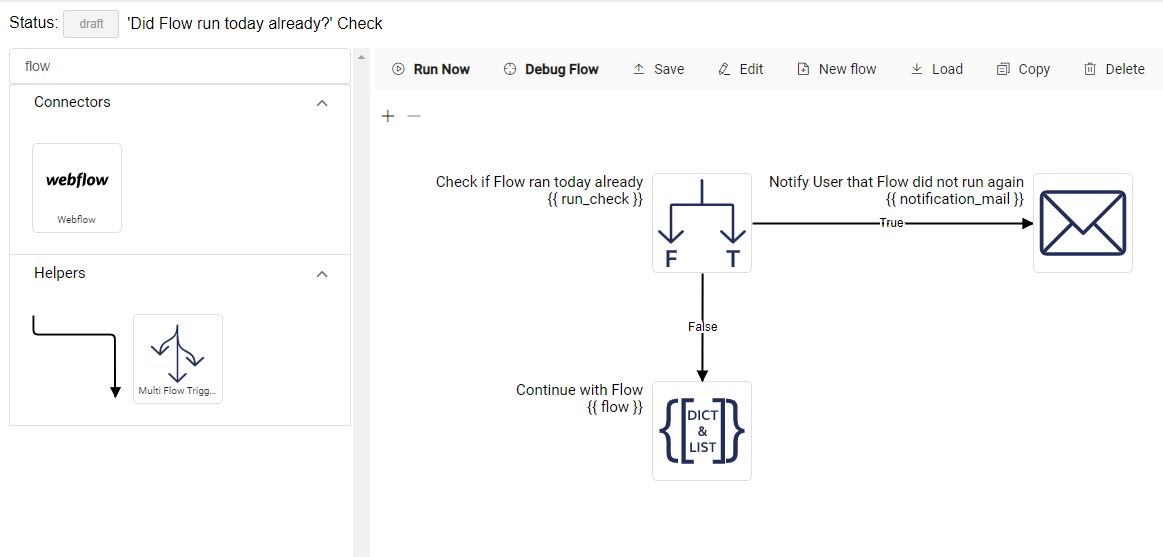The width and height of the screenshot is (1163, 557).
Task: Click the Debug Flow crosshair icon
Action: click(x=510, y=69)
